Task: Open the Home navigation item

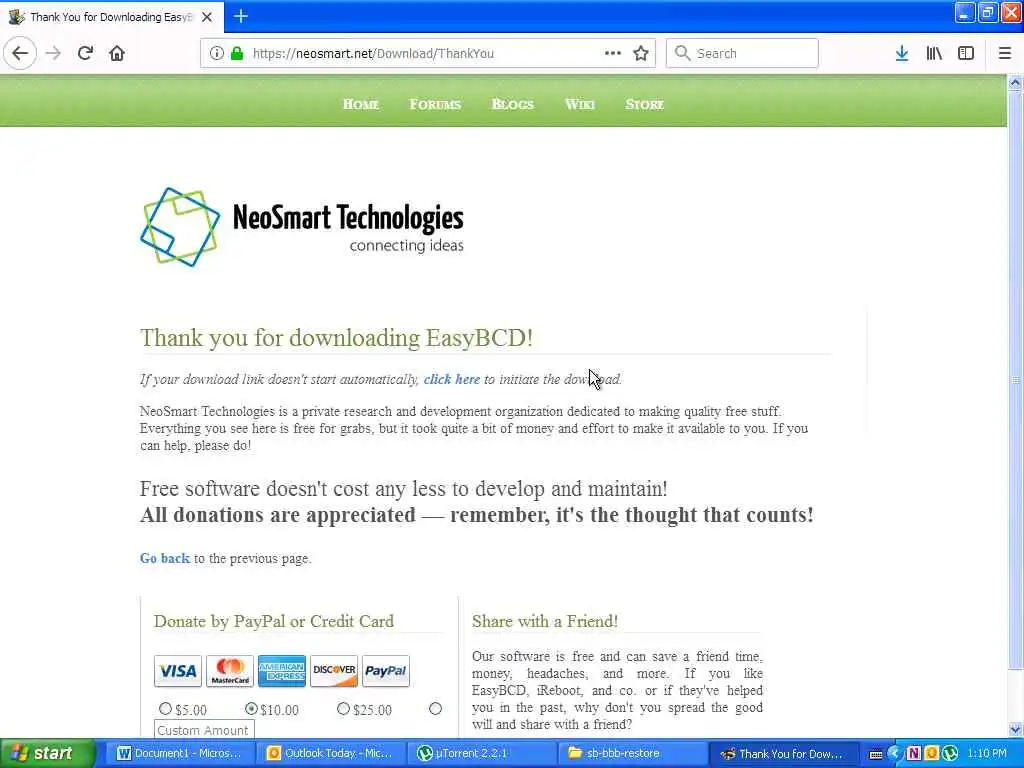Action: point(361,104)
